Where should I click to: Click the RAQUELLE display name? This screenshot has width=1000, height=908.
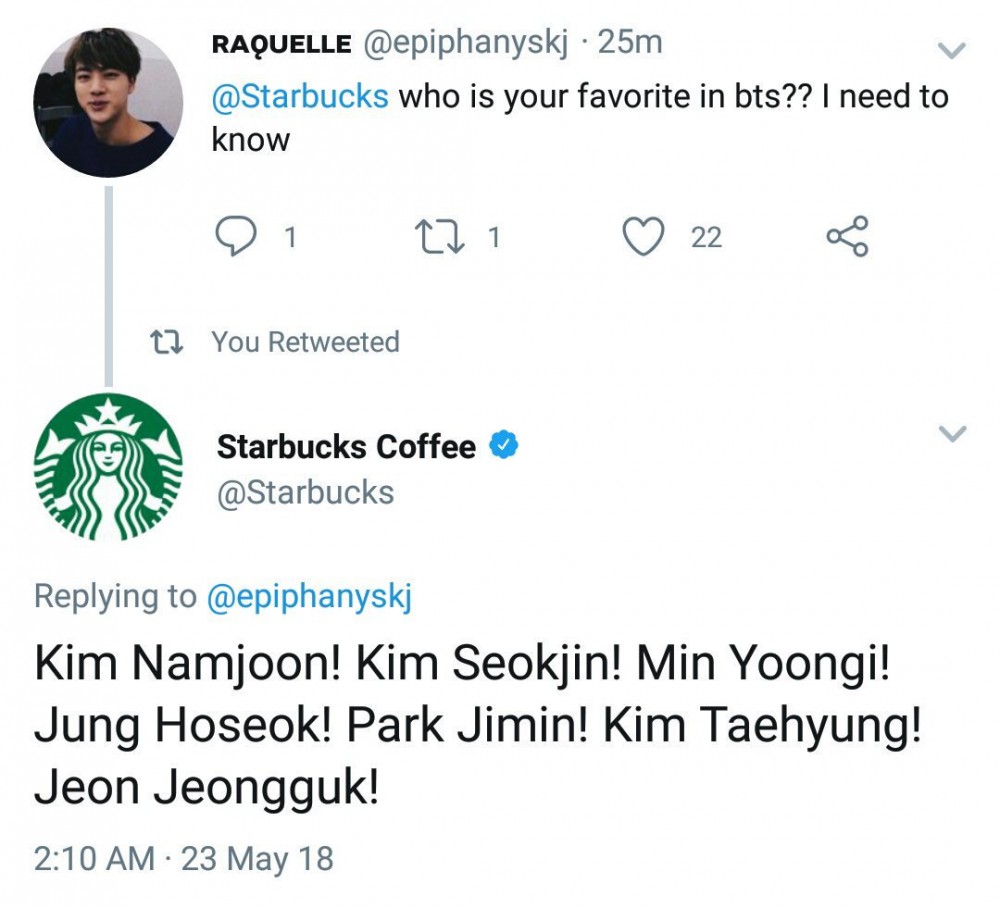(281, 44)
